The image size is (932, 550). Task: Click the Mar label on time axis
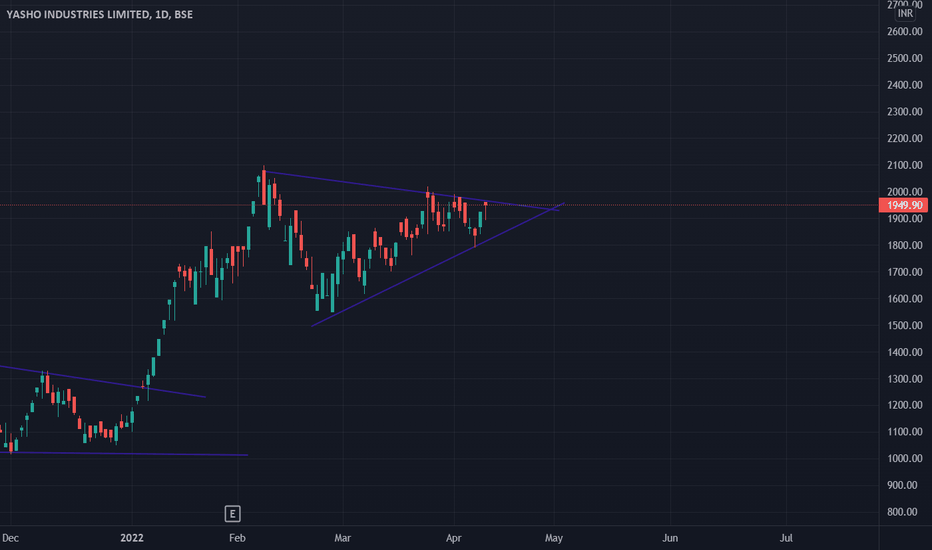coord(342,538)
